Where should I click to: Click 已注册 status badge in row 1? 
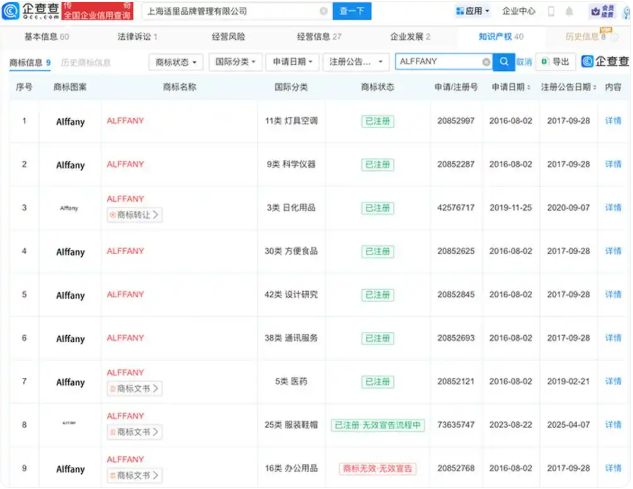(377, 121)
